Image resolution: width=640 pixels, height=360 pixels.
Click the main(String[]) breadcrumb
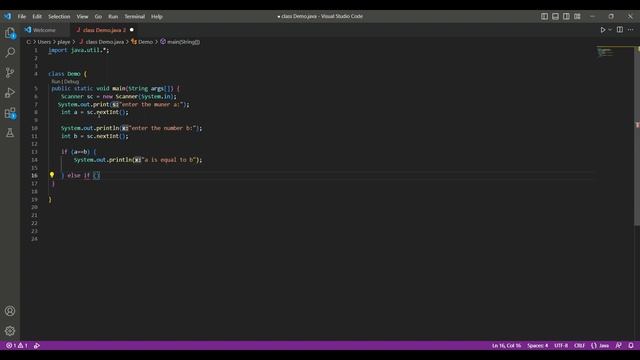tap(183, 42)
